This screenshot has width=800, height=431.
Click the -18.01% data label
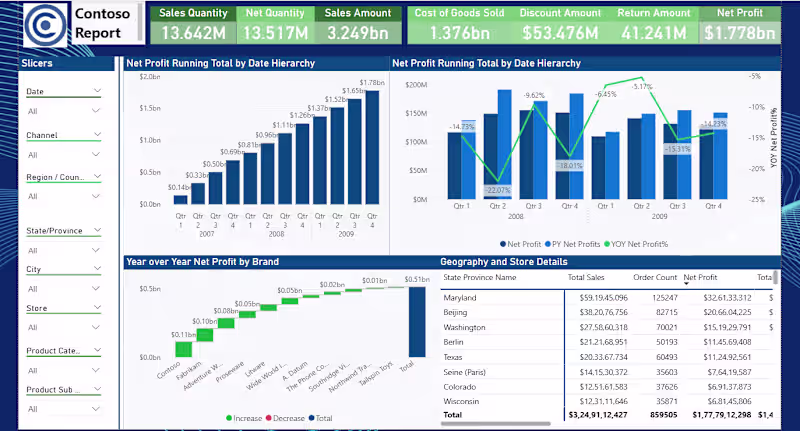click(569, 165)
